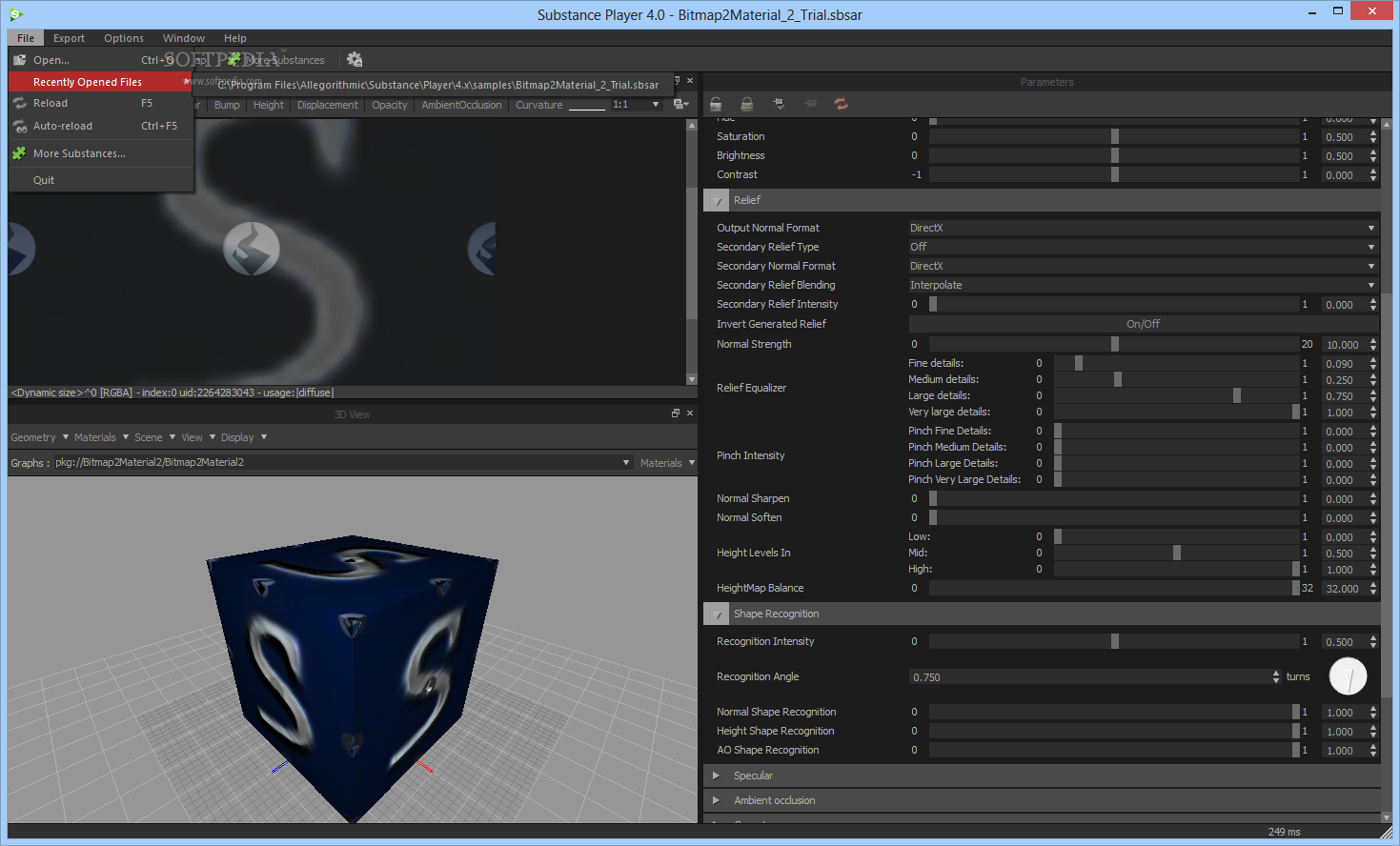Screen dimensions: 1400x846
Task: Open the View menu in 3D View
Action: pyautogui.click(x=198, y=437)
